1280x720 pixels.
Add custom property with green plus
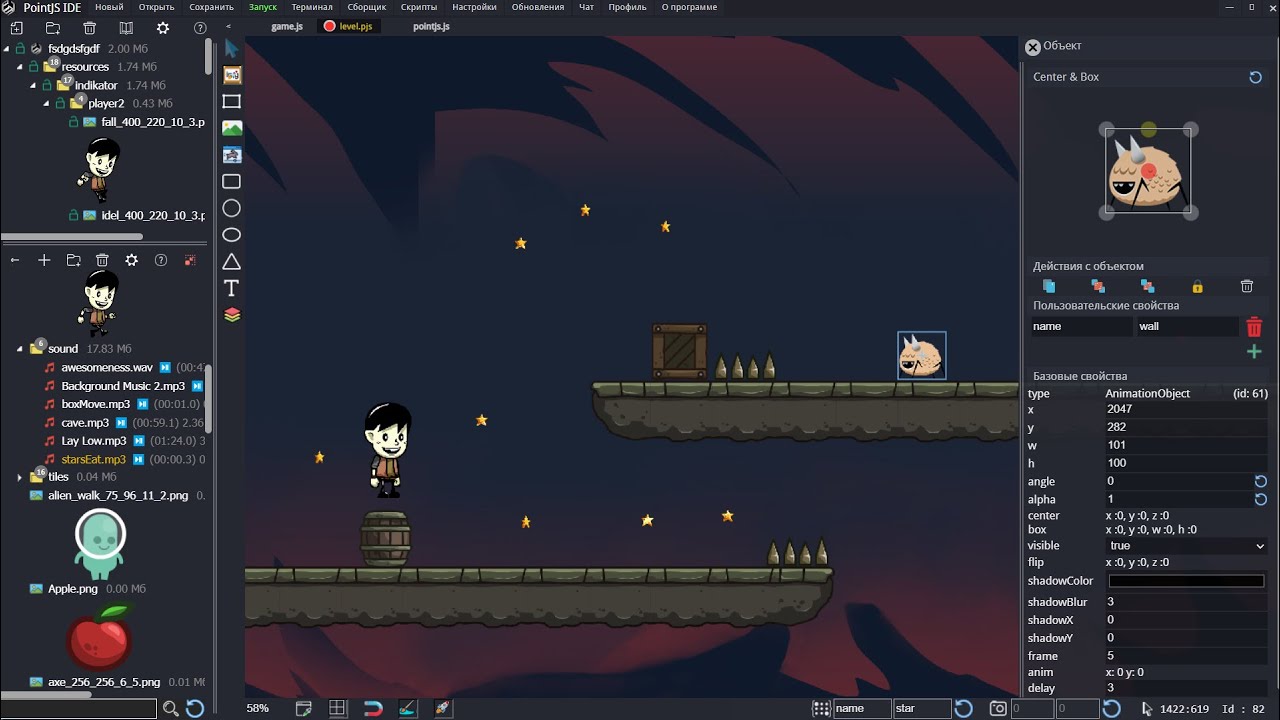(x=1254, y=351)
